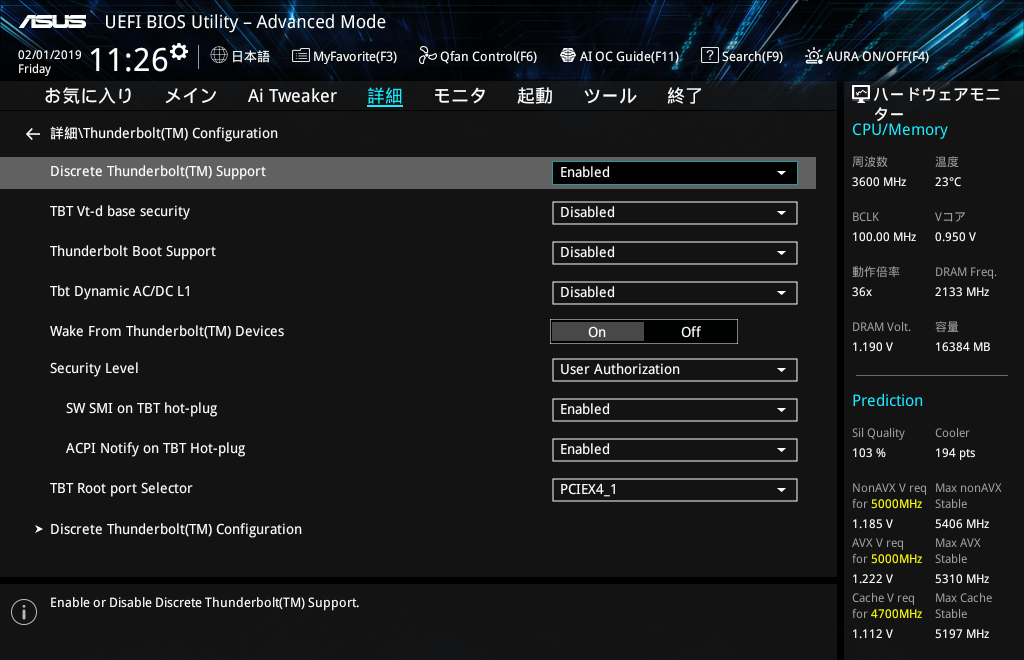Image resolution: width=1024 pixels, height=660 pixels.
Task: Click the info icon beside the help text
Action: [x=24, y=612]
